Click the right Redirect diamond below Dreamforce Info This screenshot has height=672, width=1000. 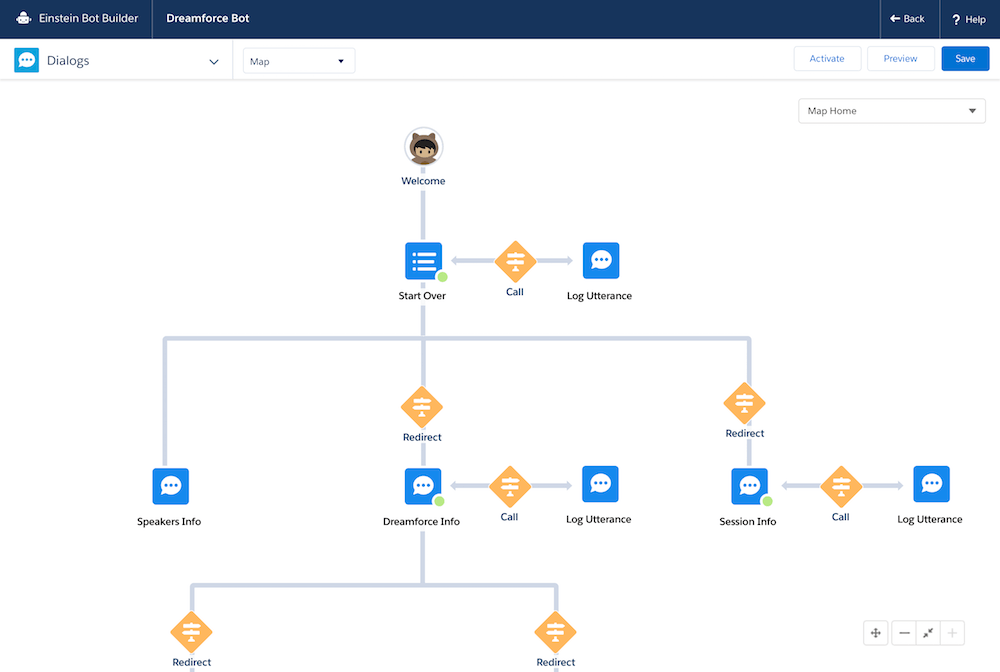point(555,632)
